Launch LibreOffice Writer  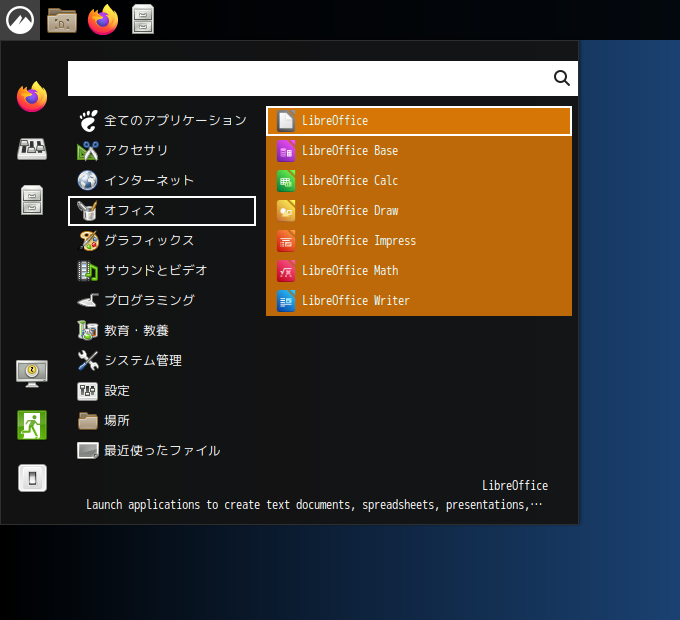coord(419,301)
